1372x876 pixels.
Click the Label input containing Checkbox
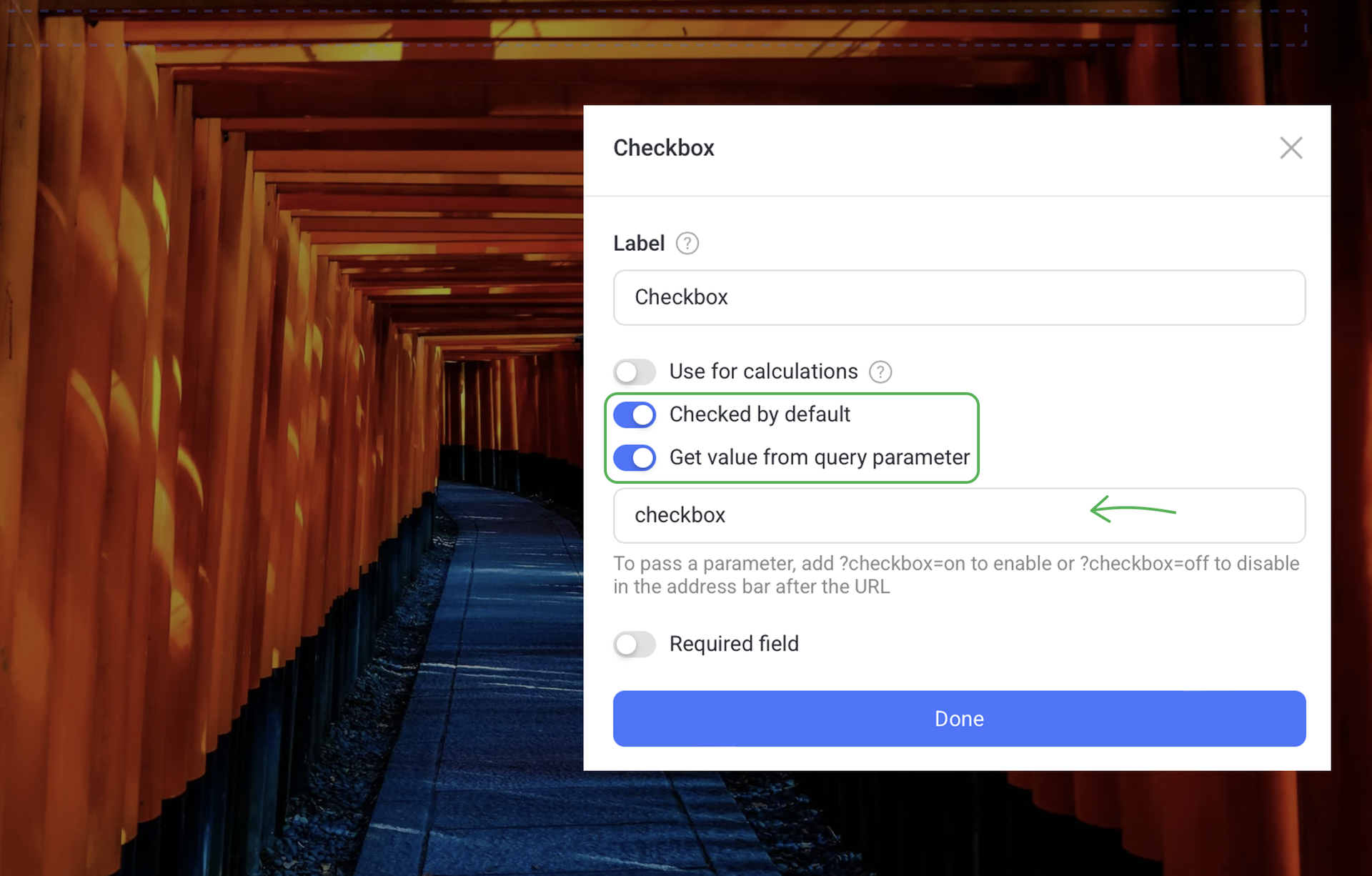[958, 297]
